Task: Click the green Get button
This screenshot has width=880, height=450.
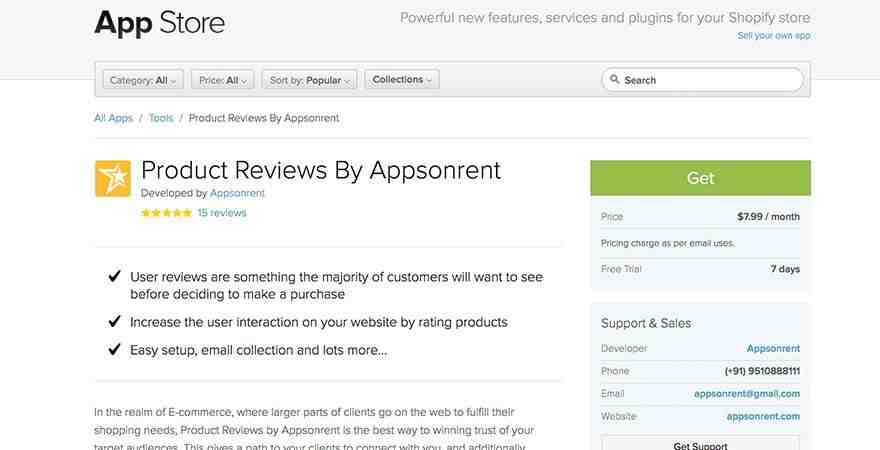Action: pos(700,178)
